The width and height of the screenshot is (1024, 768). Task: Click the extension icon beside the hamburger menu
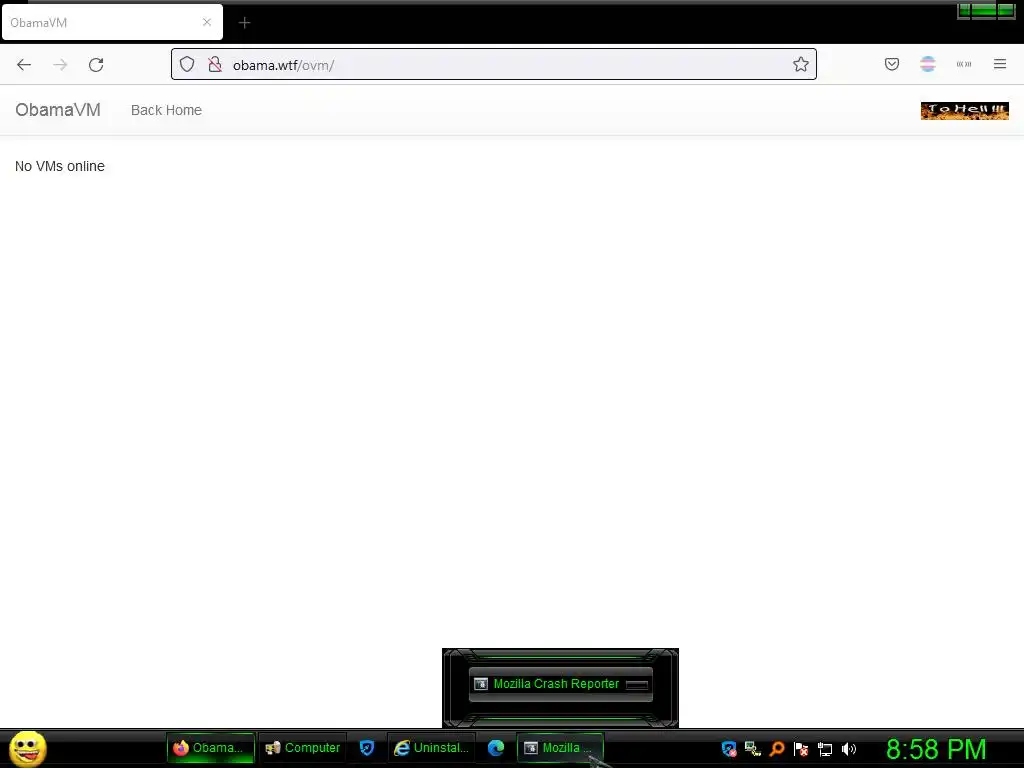[964, 64]
